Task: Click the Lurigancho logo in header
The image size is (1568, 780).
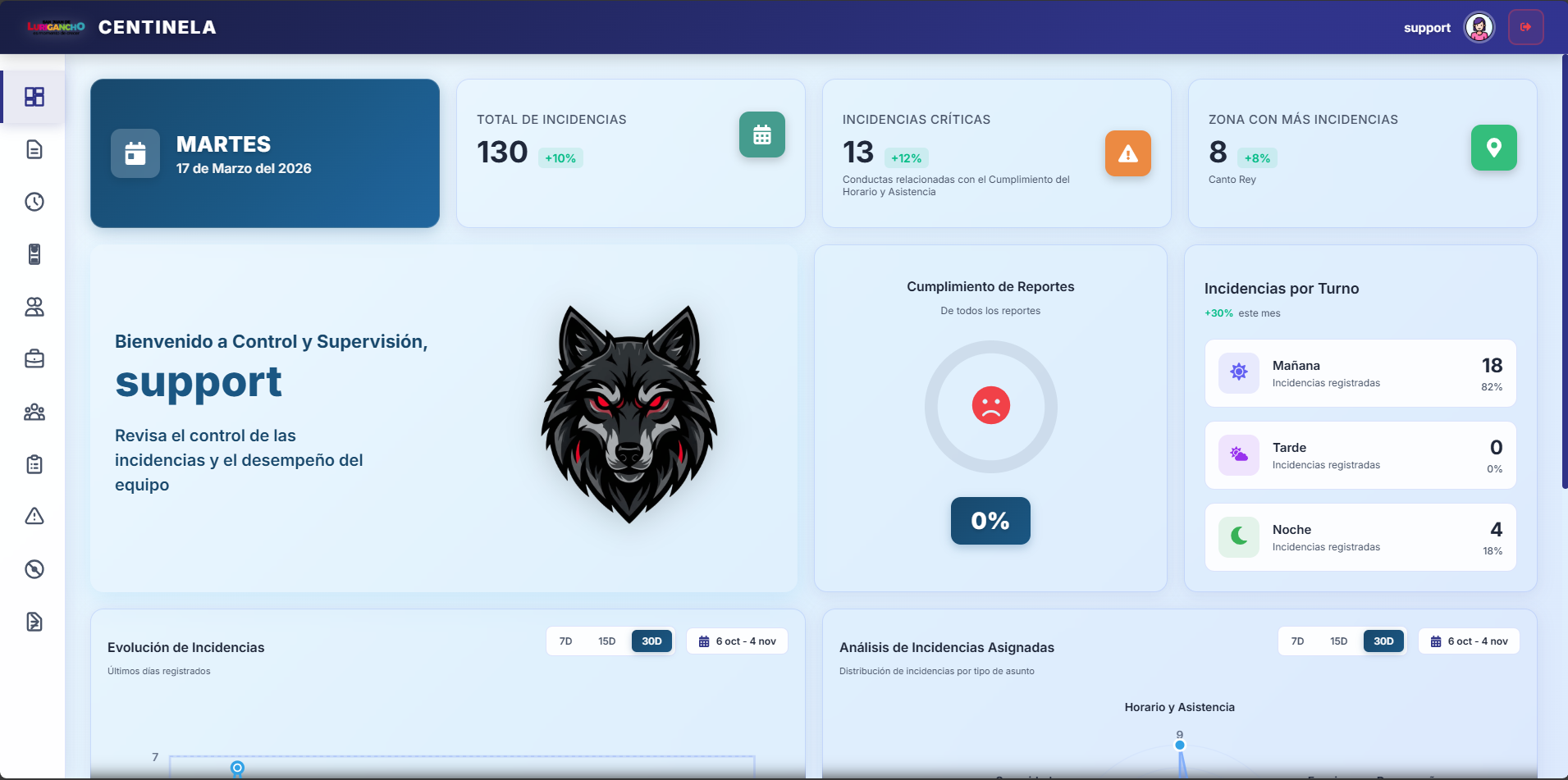Action: 56,27
